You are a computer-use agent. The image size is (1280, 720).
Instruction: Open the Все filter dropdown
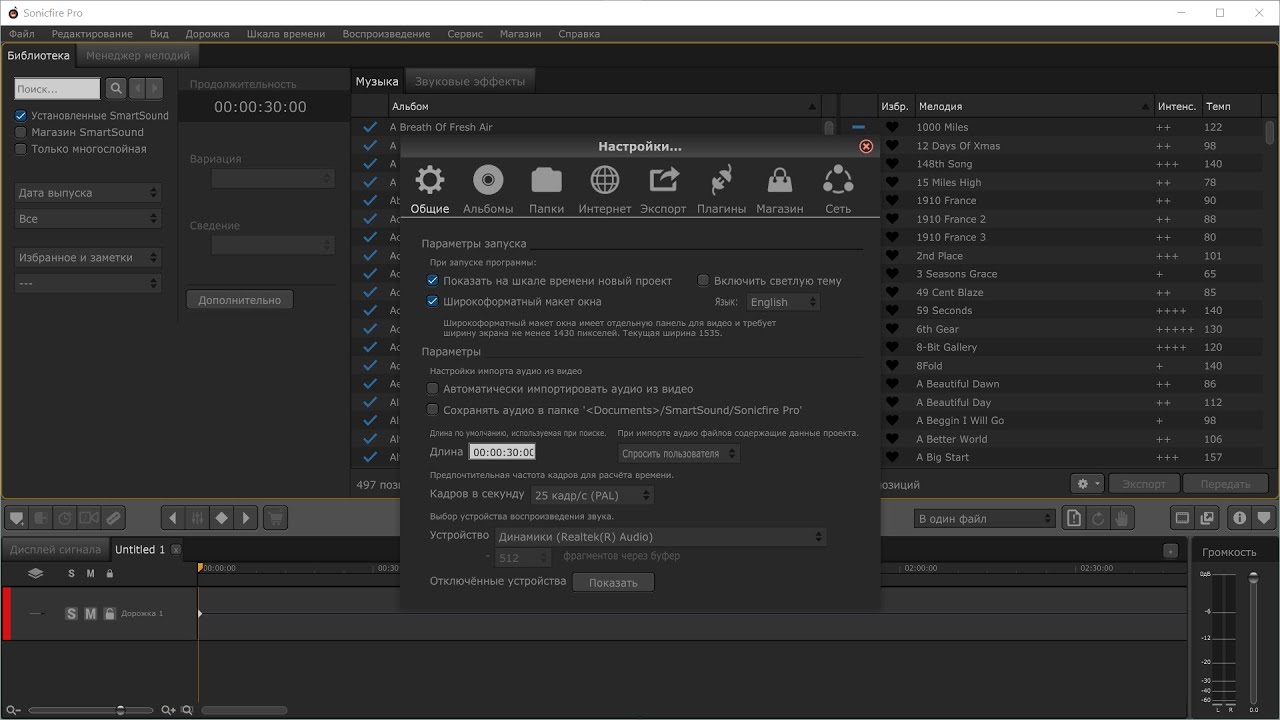[88, 219]
